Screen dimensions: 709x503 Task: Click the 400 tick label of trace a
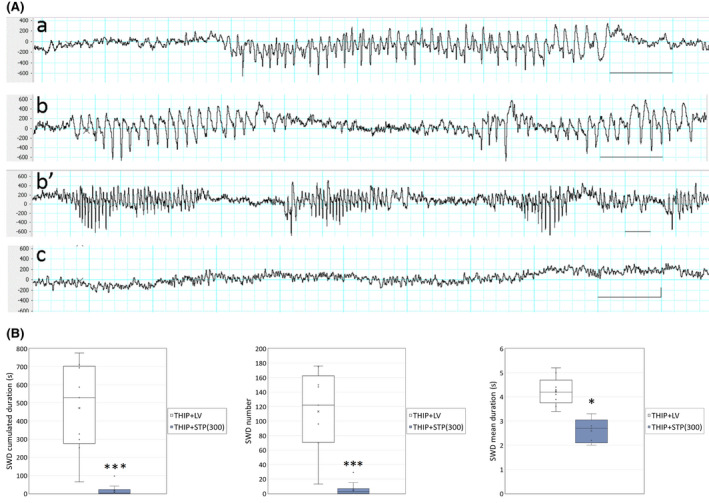coord(24,21)
